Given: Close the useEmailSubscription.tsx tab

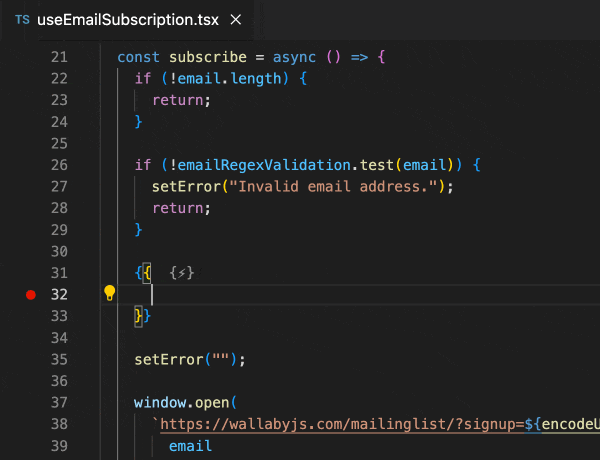Looking at the screenshot, I should (x=234, y=20).
